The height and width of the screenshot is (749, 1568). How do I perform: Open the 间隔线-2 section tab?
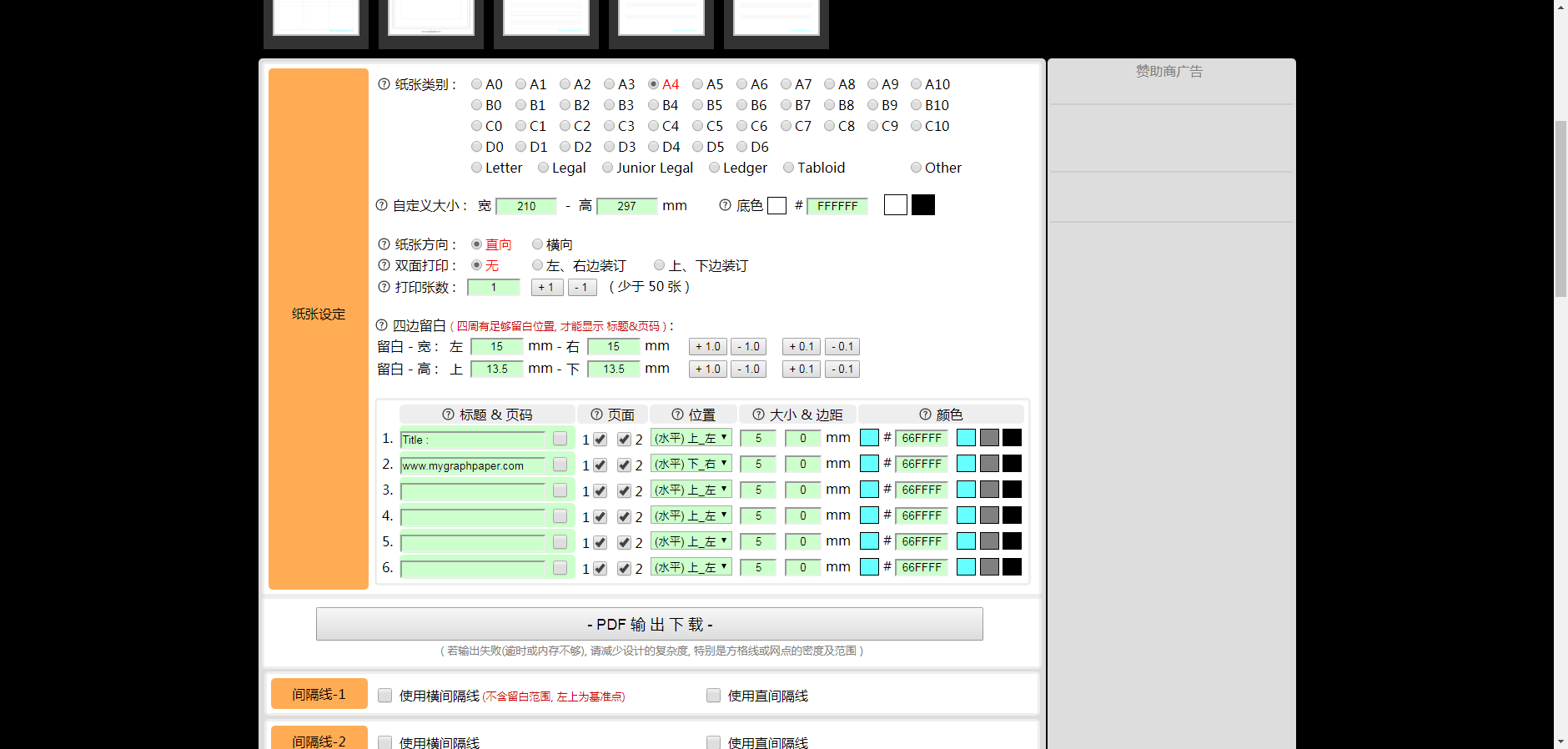click(x=319, y=738)
